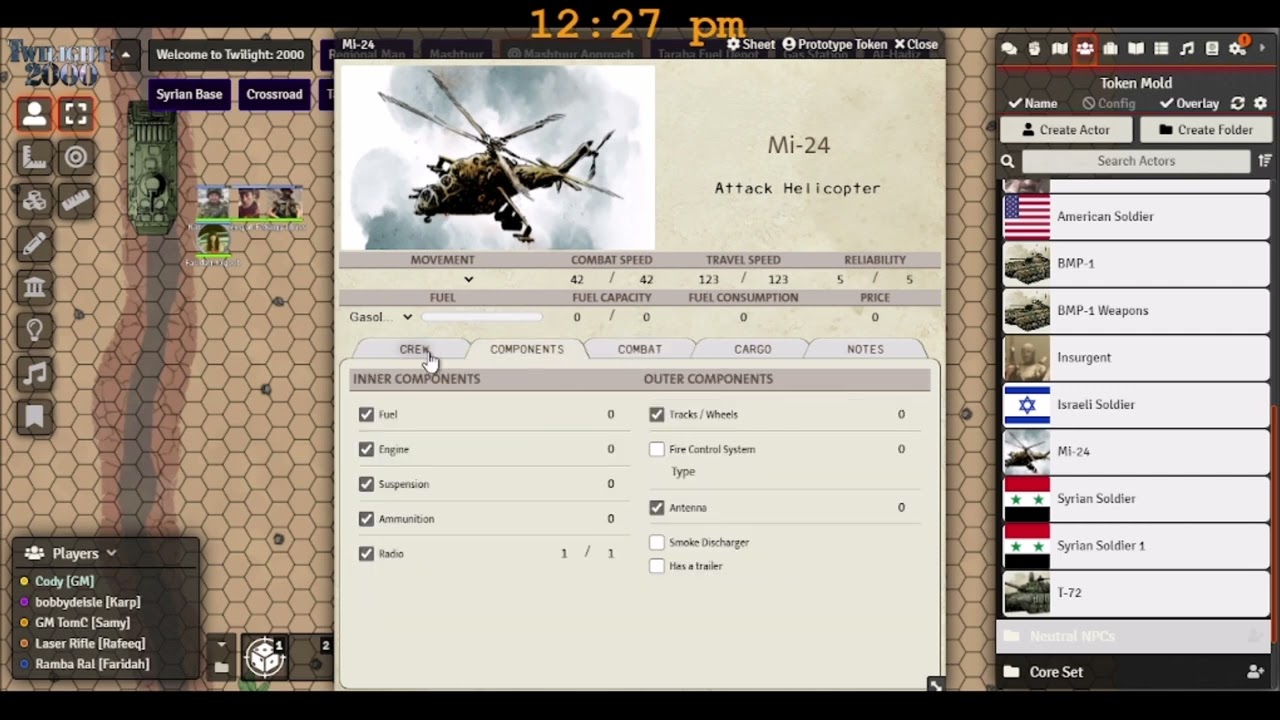Viewport: 1280px width, 720px height.
Task: Select the Drawing Tools pencil
Action: [34, 243]
